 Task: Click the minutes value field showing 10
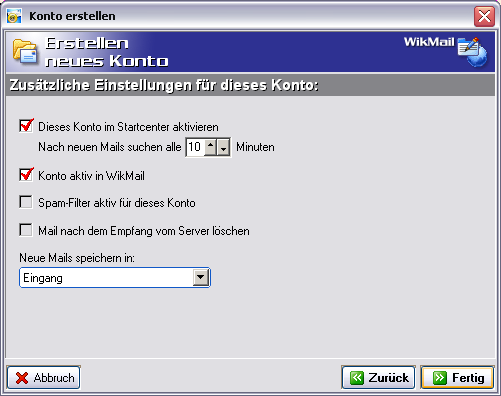click(x=195, y=147)
